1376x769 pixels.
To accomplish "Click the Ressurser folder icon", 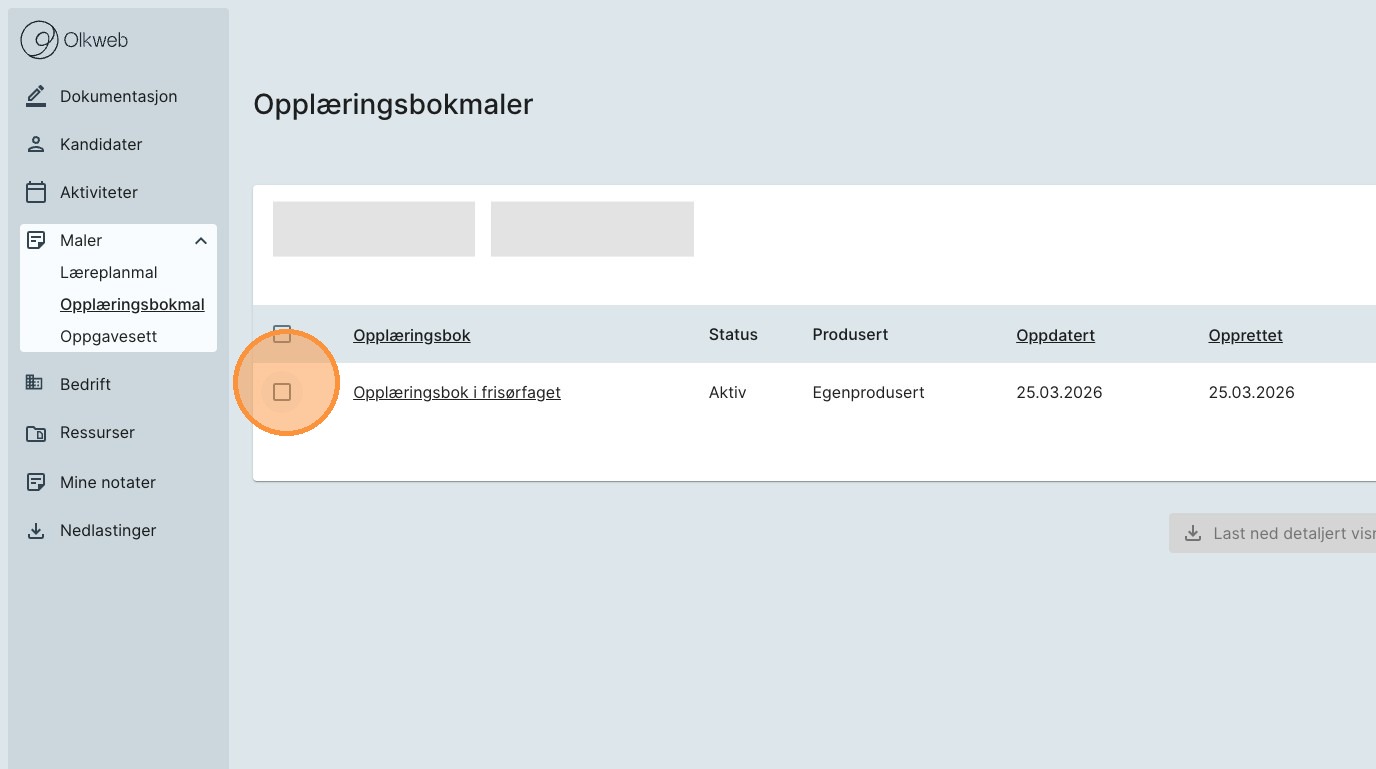I will coord(36,433).
